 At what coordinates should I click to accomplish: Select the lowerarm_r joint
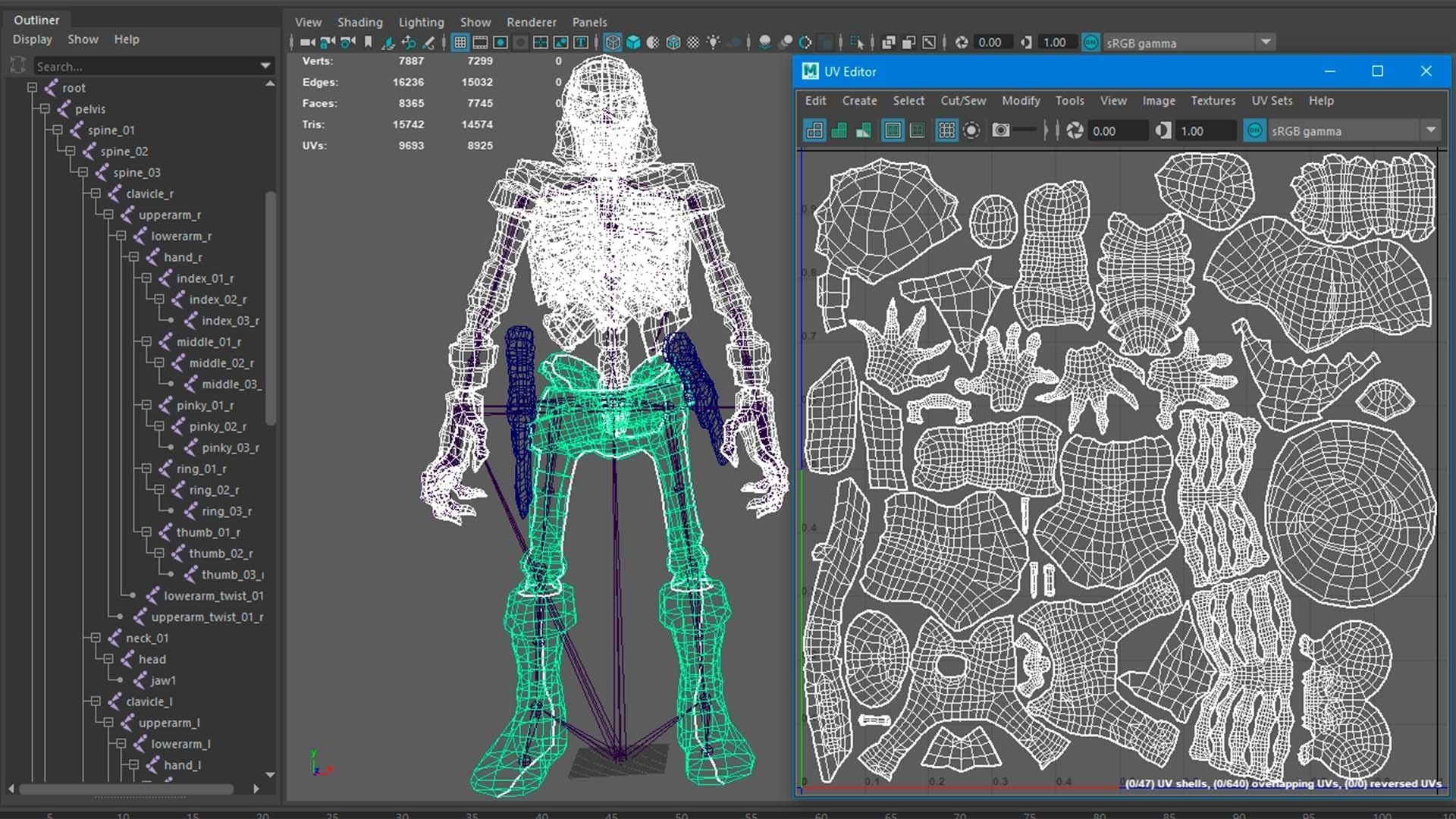pos(180,236)
